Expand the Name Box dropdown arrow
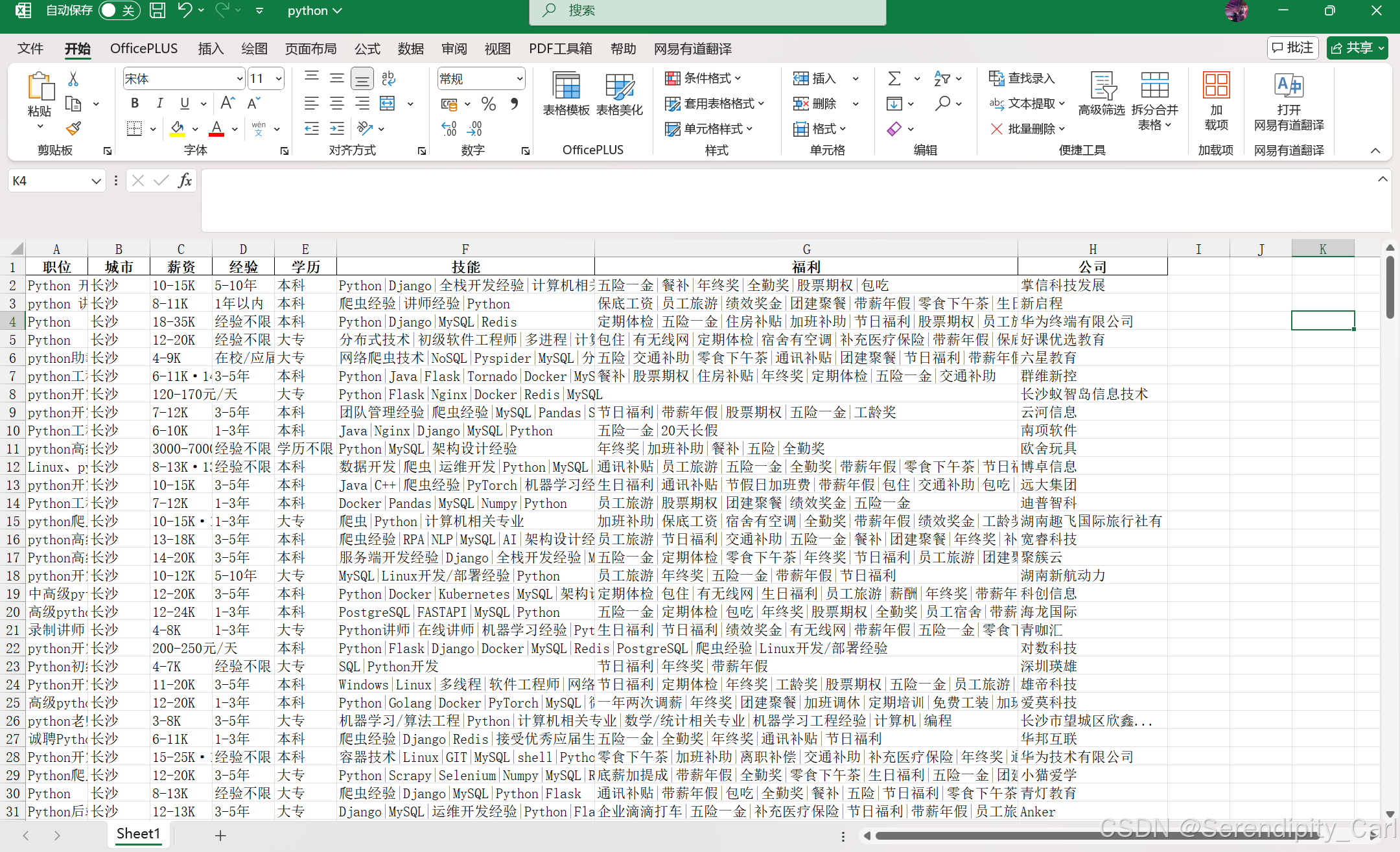Screen dimensions: 1400x852 95,181
